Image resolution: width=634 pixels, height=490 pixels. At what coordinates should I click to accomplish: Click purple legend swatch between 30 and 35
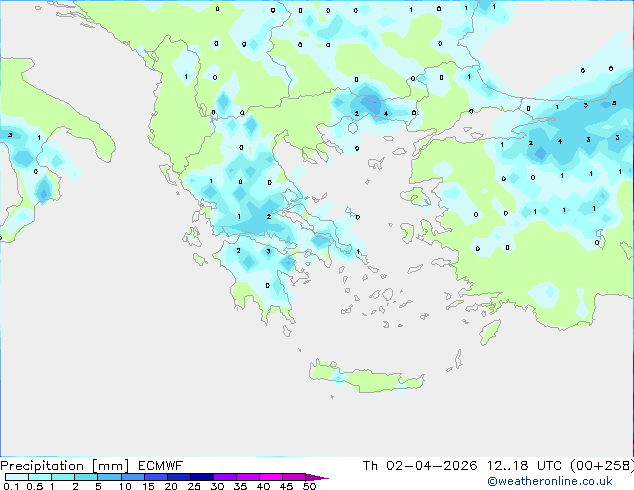tap(224, 477)
